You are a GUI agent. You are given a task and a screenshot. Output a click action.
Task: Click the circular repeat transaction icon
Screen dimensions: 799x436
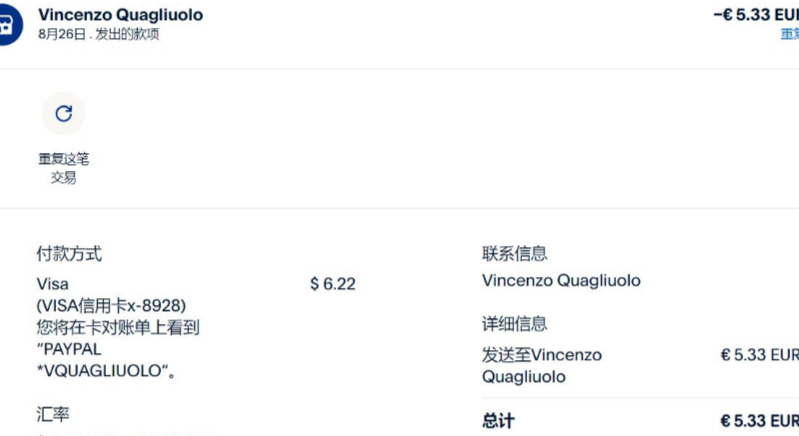tap(64, 114)
